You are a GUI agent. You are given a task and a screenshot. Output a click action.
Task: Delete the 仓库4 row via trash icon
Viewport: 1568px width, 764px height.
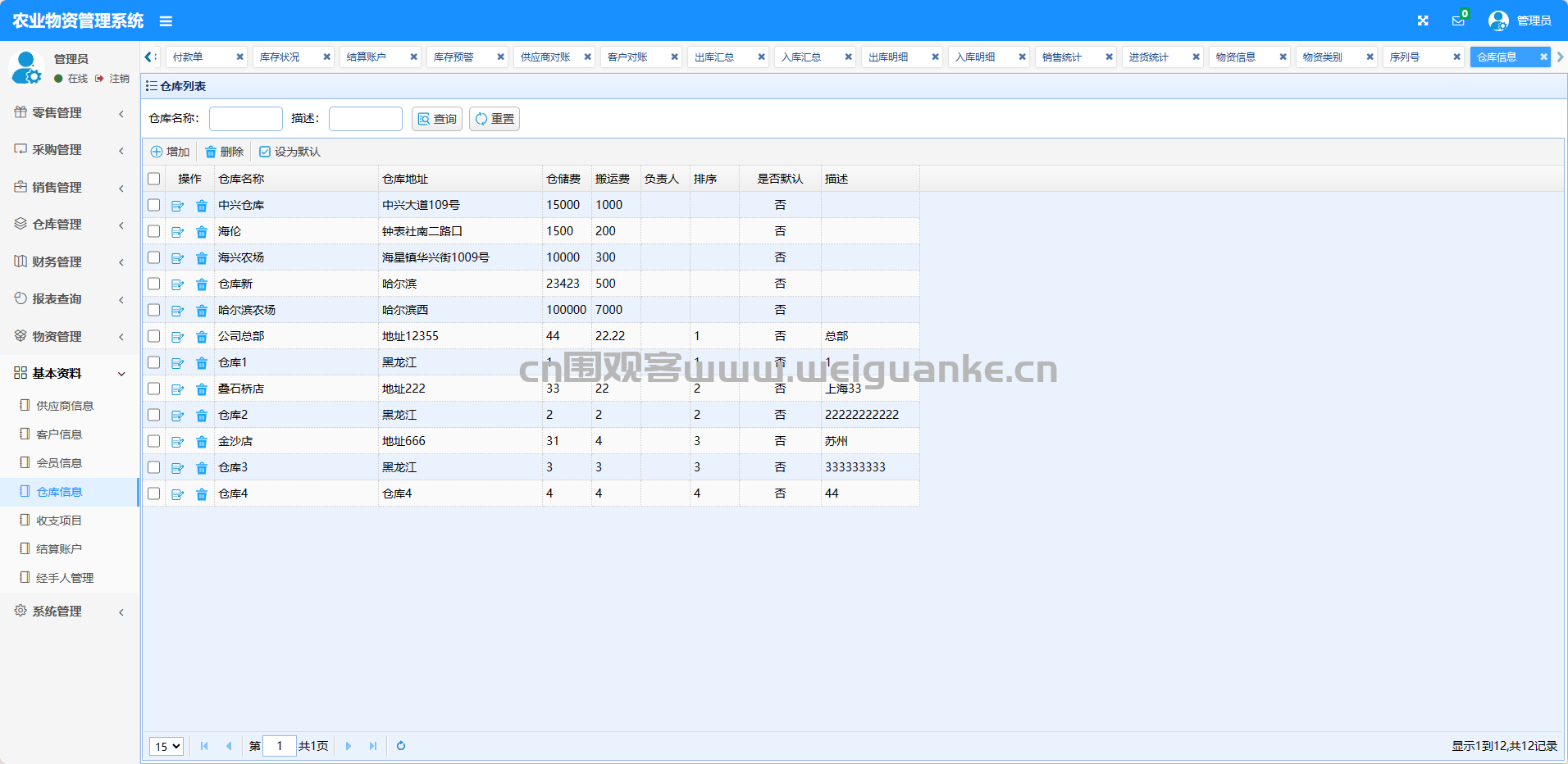202,494
